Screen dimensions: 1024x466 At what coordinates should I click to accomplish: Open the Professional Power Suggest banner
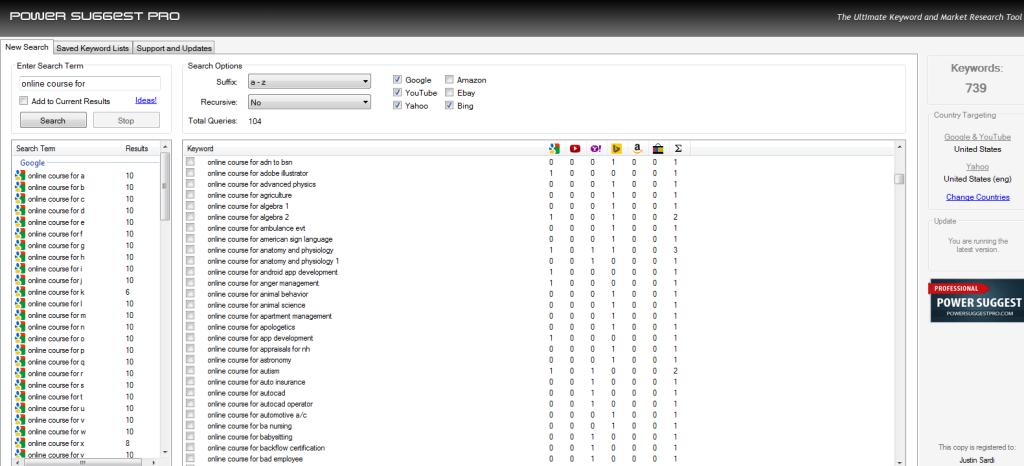point(976,300)
